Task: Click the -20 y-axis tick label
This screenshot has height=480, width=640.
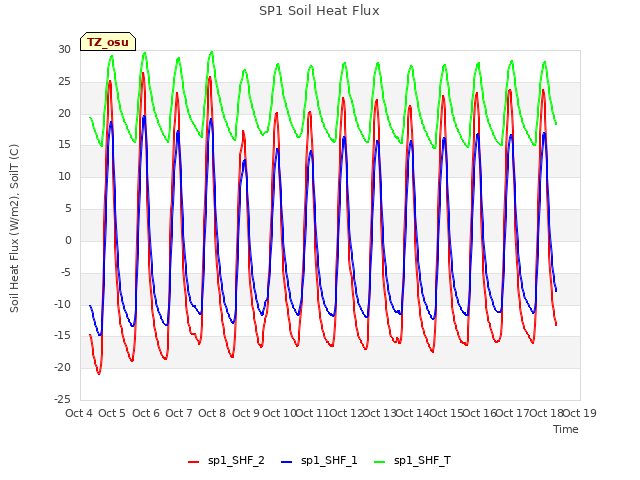Action: click(x=62, y=368)
